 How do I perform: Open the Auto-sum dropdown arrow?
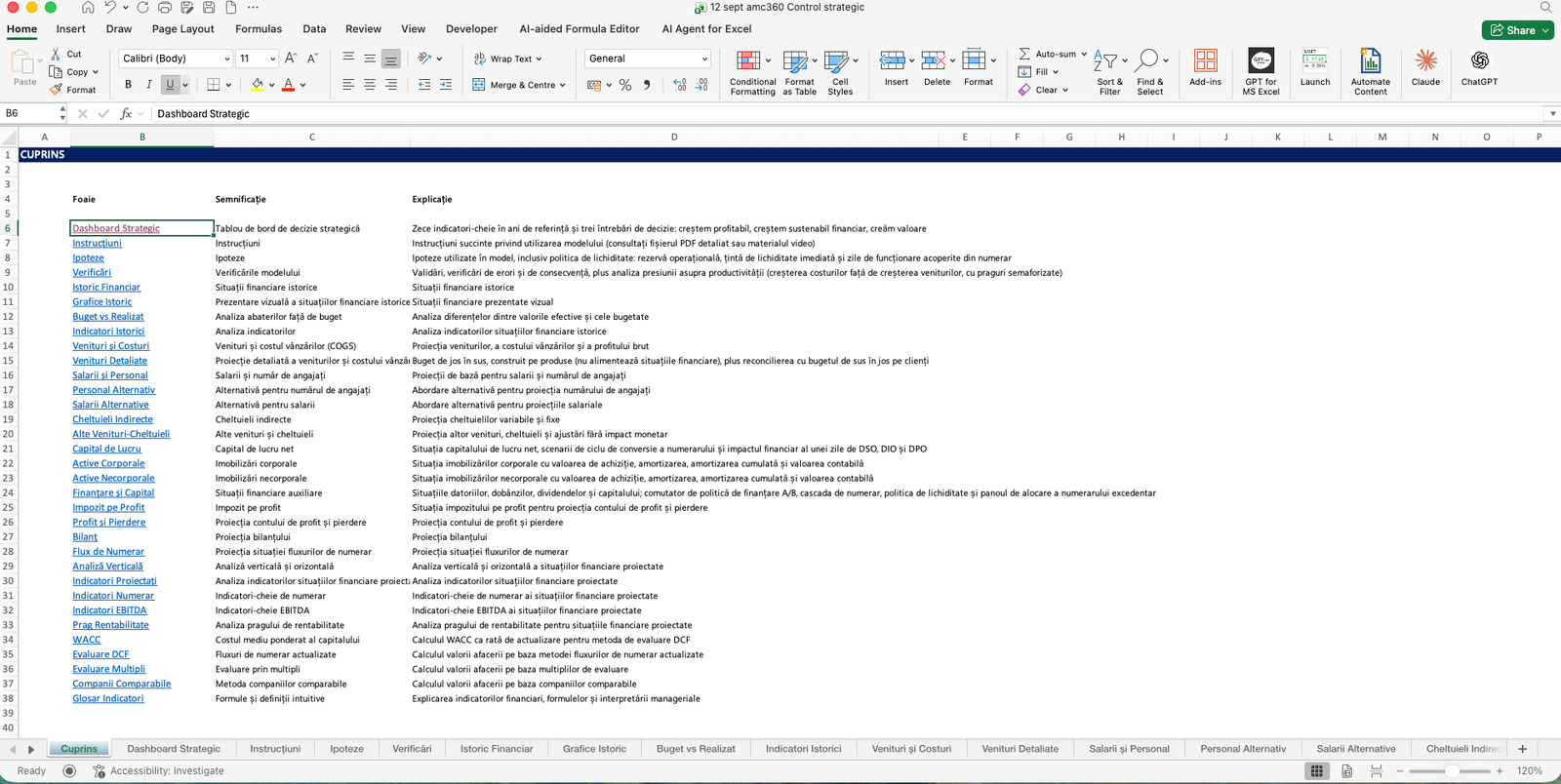(1084, 55)
